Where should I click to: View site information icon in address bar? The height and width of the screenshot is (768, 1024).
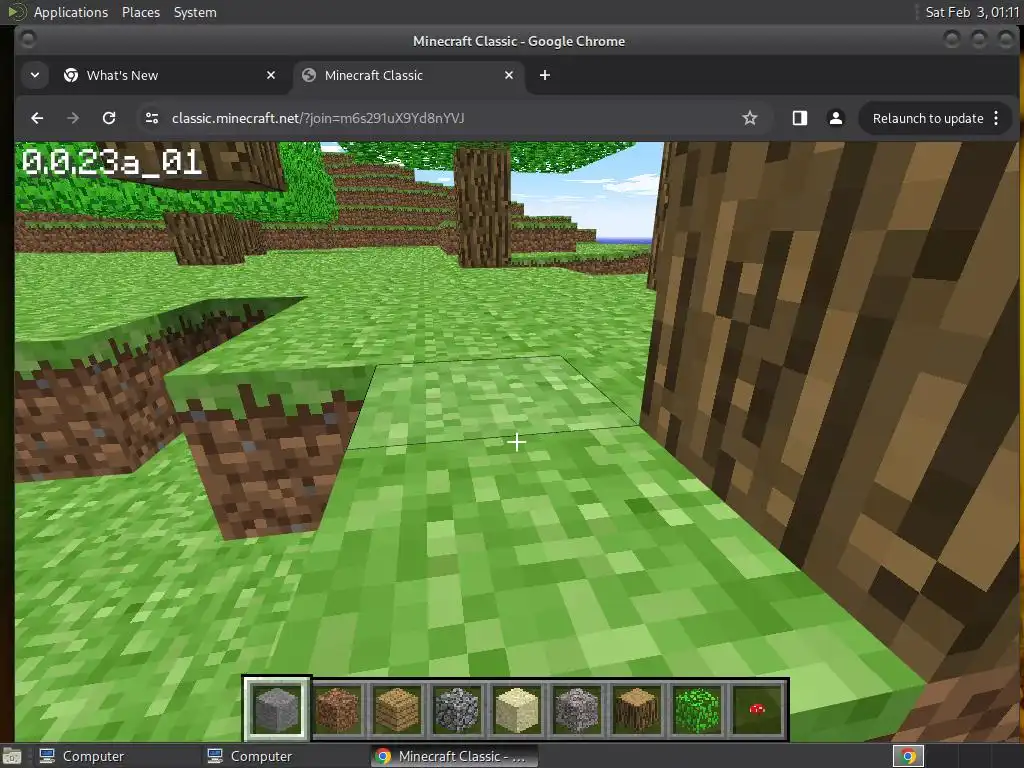[x=152, y=118]
